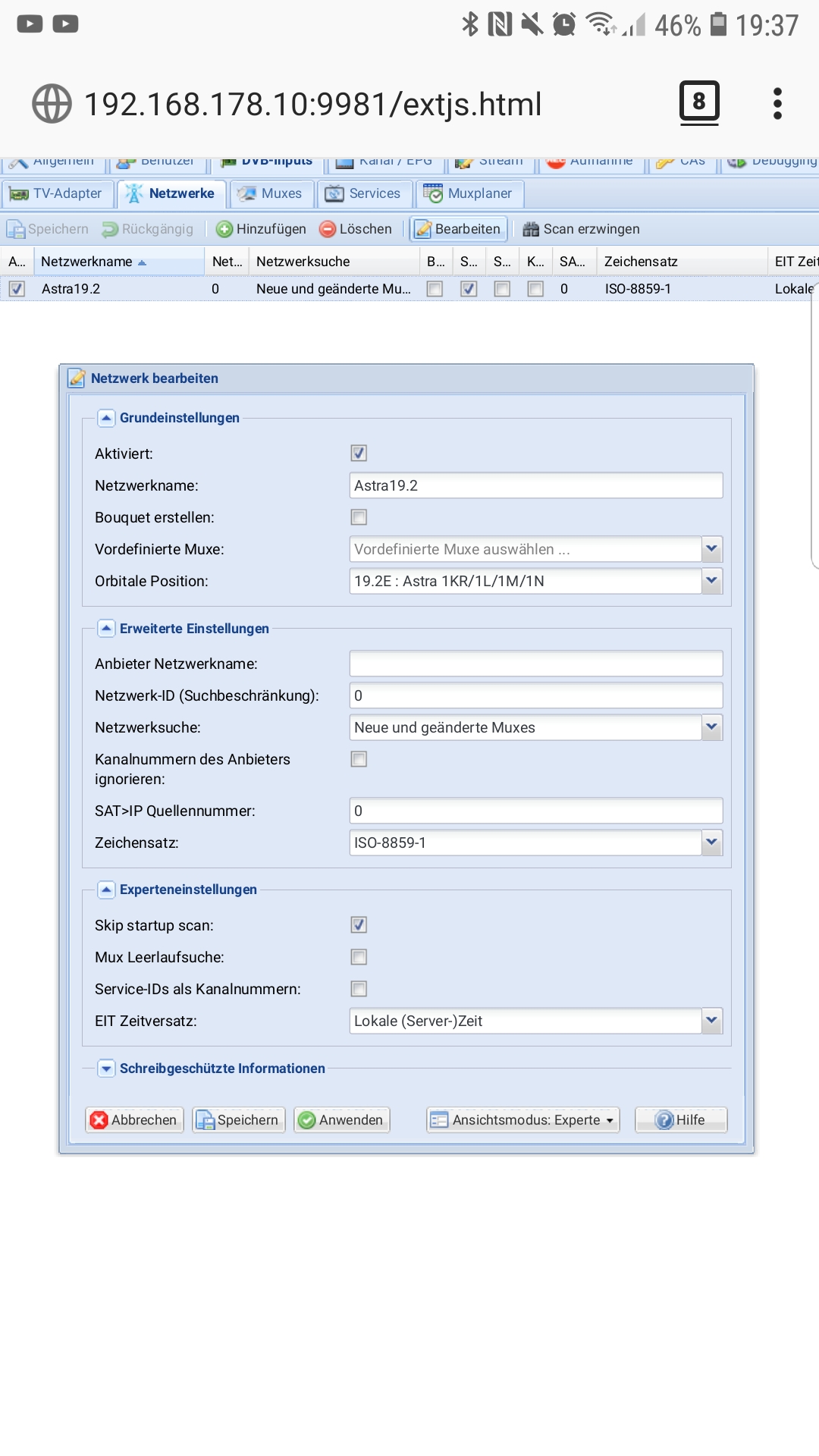819x1456 pixels.
Task: Click the ISO-8859-1 cell in grid row
Action: pyautogui.click(x=682, y=289)
